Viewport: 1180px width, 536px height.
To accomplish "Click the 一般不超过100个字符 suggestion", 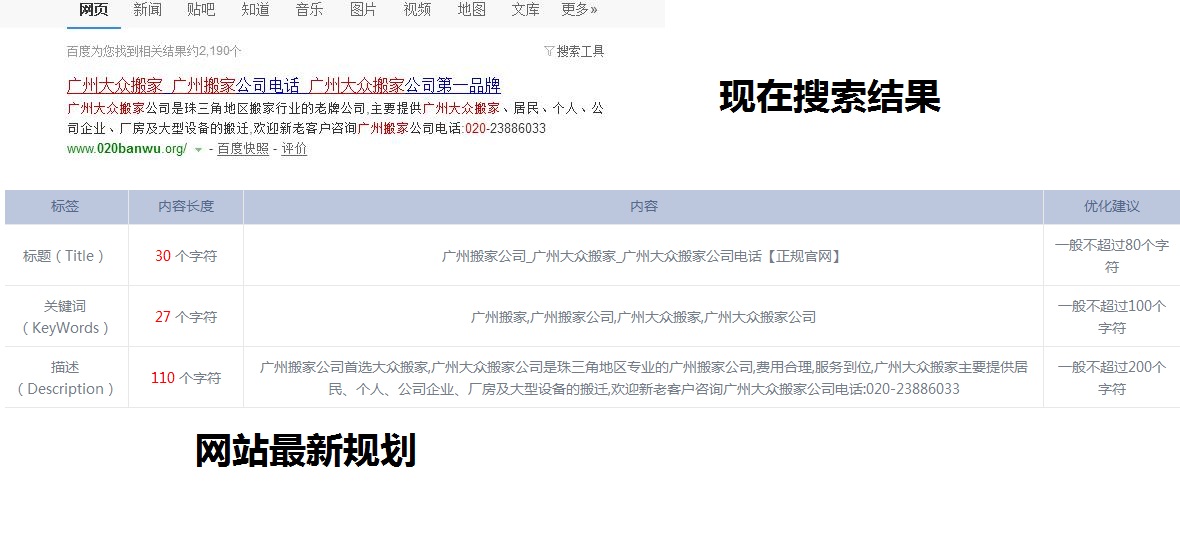I will [x=1112, y=317].
